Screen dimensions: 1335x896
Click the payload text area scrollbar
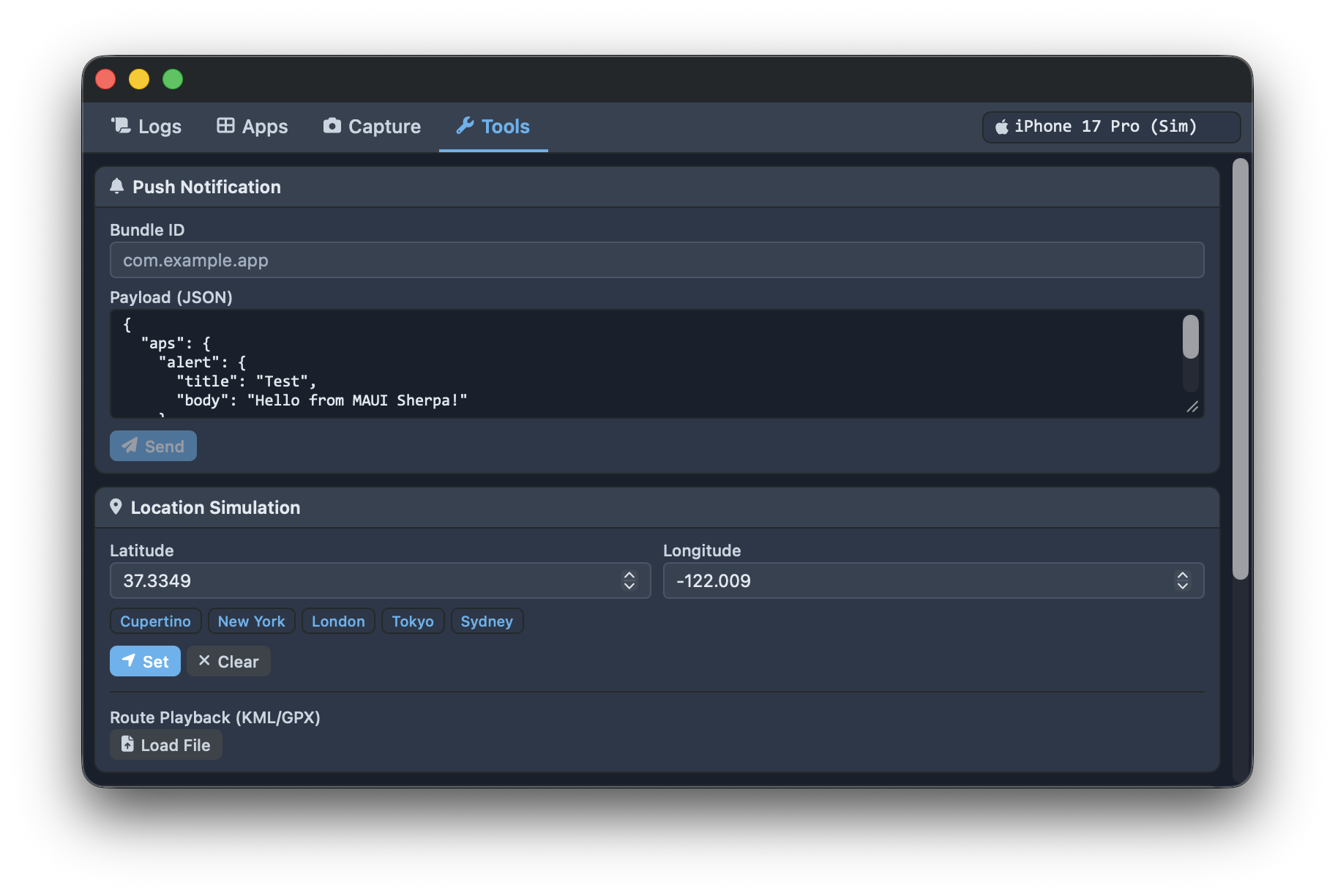[1191, 337]
